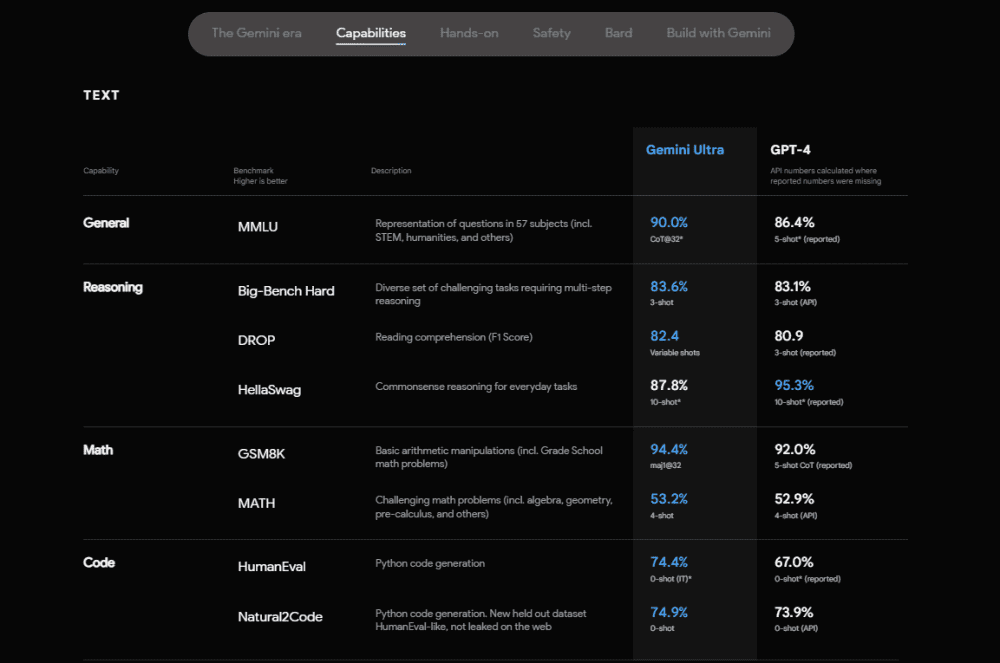
Task: Navigate to the Bard section
Action: pyautogui.click(x=618, y=33)
